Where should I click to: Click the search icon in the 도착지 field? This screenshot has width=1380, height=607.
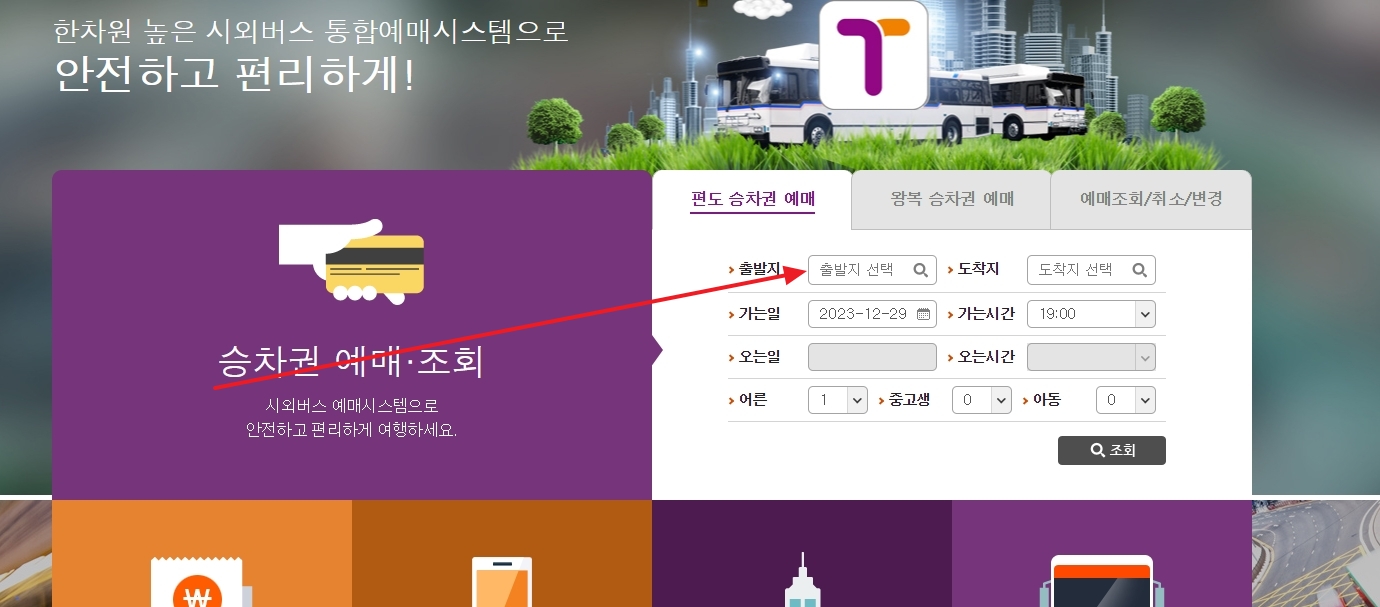pos(1140,269)
